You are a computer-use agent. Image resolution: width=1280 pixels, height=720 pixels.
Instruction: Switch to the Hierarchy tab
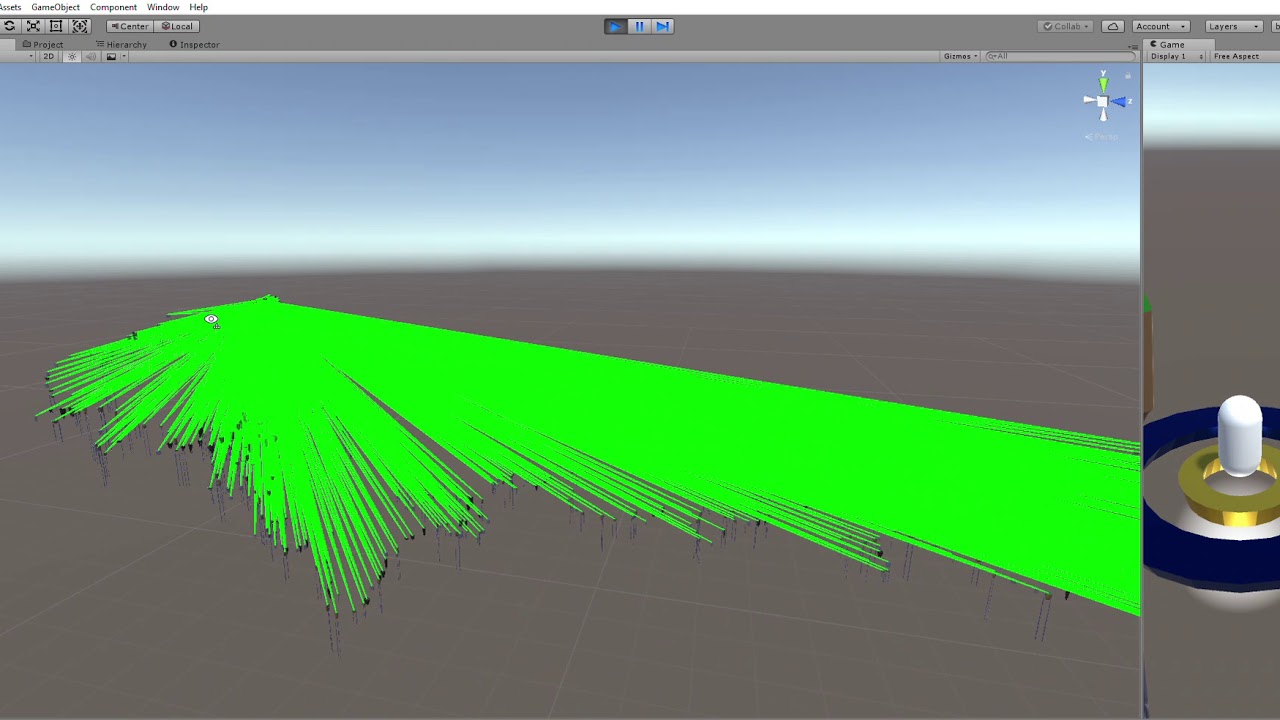click(121, 44)
